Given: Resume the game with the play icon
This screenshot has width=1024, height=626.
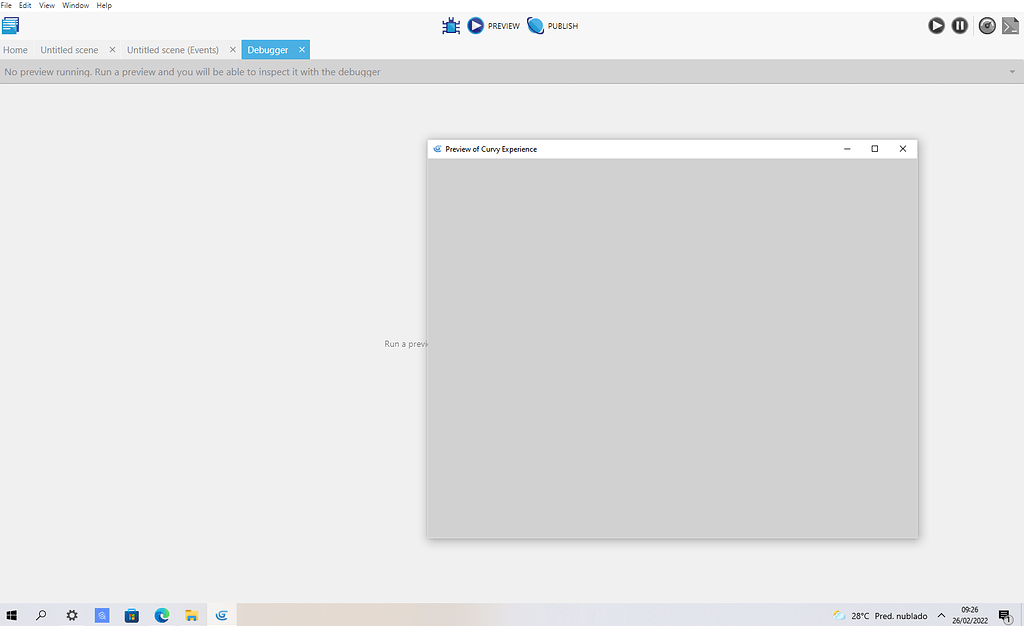Looking at the screenshot, I should click(936, 25).
